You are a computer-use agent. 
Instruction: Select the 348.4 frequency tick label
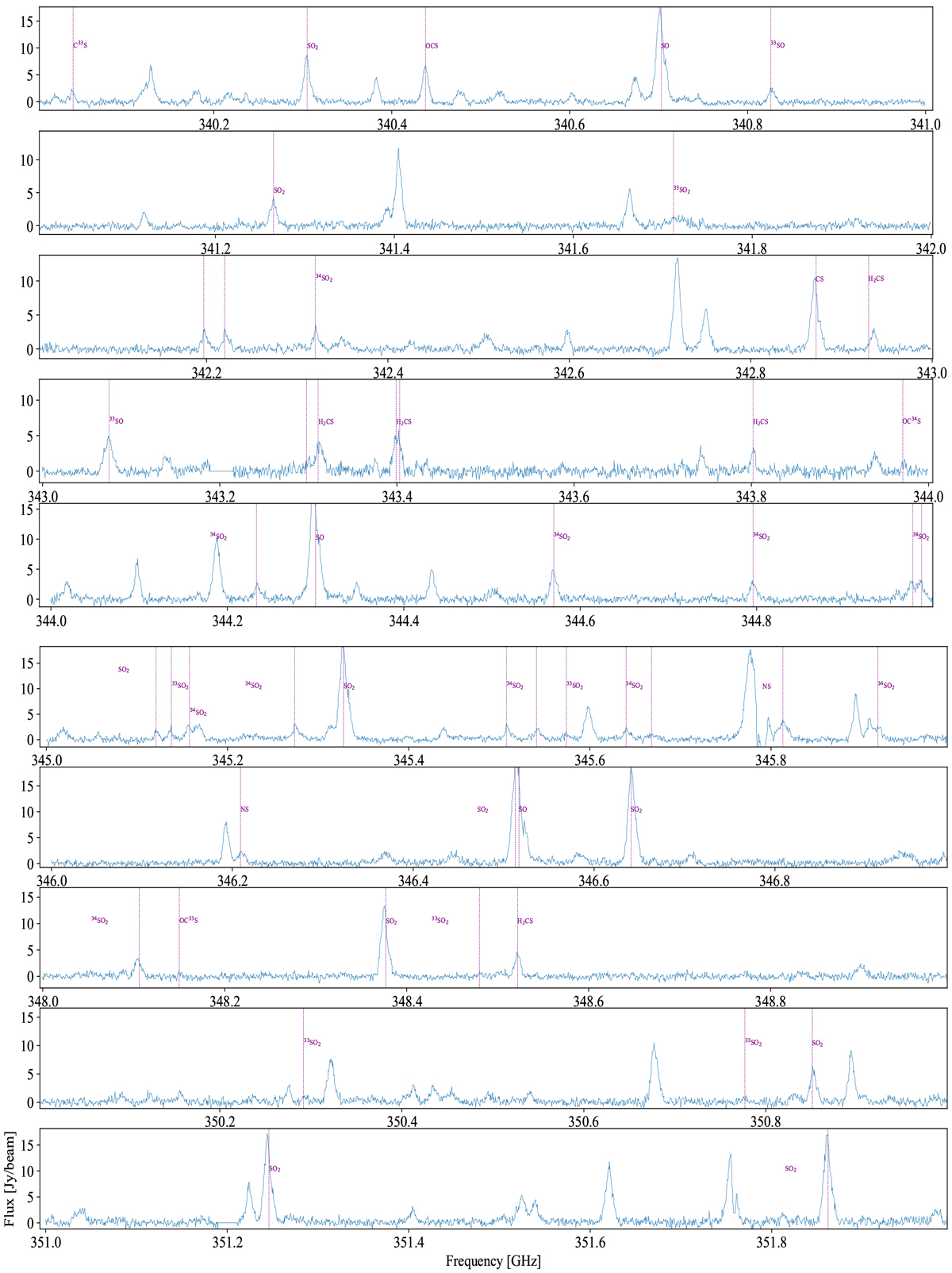408,1002
